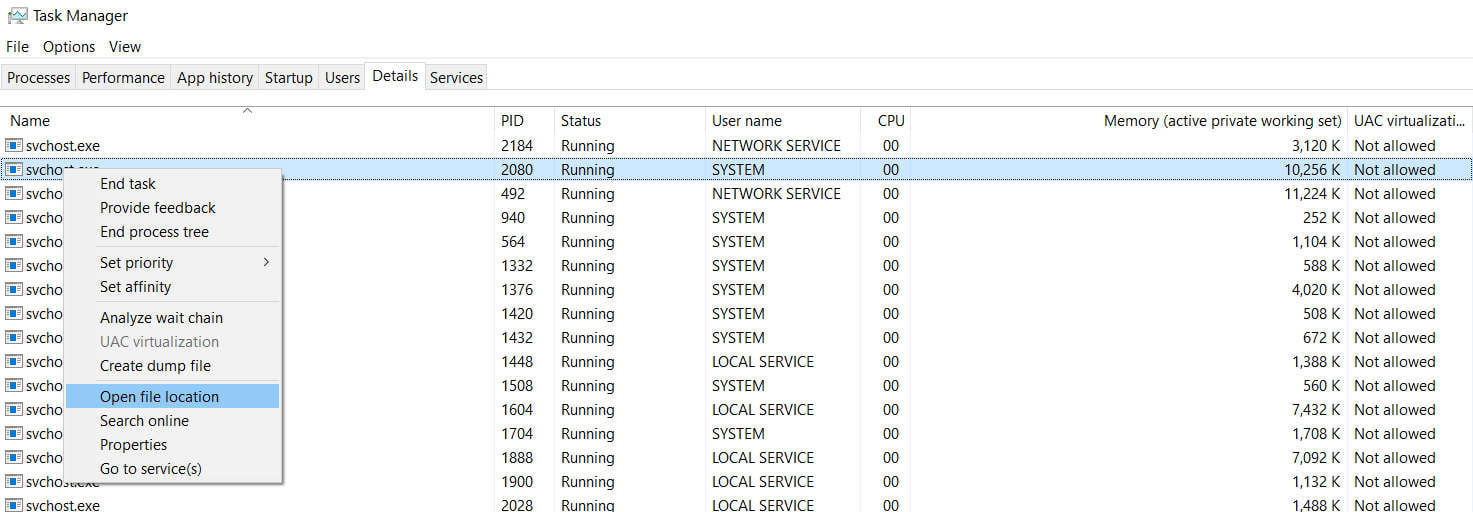Click LOCAL SERVICE in PID 1448 row
Viewport: 1473px width, 512px height.
click(763, 362)
